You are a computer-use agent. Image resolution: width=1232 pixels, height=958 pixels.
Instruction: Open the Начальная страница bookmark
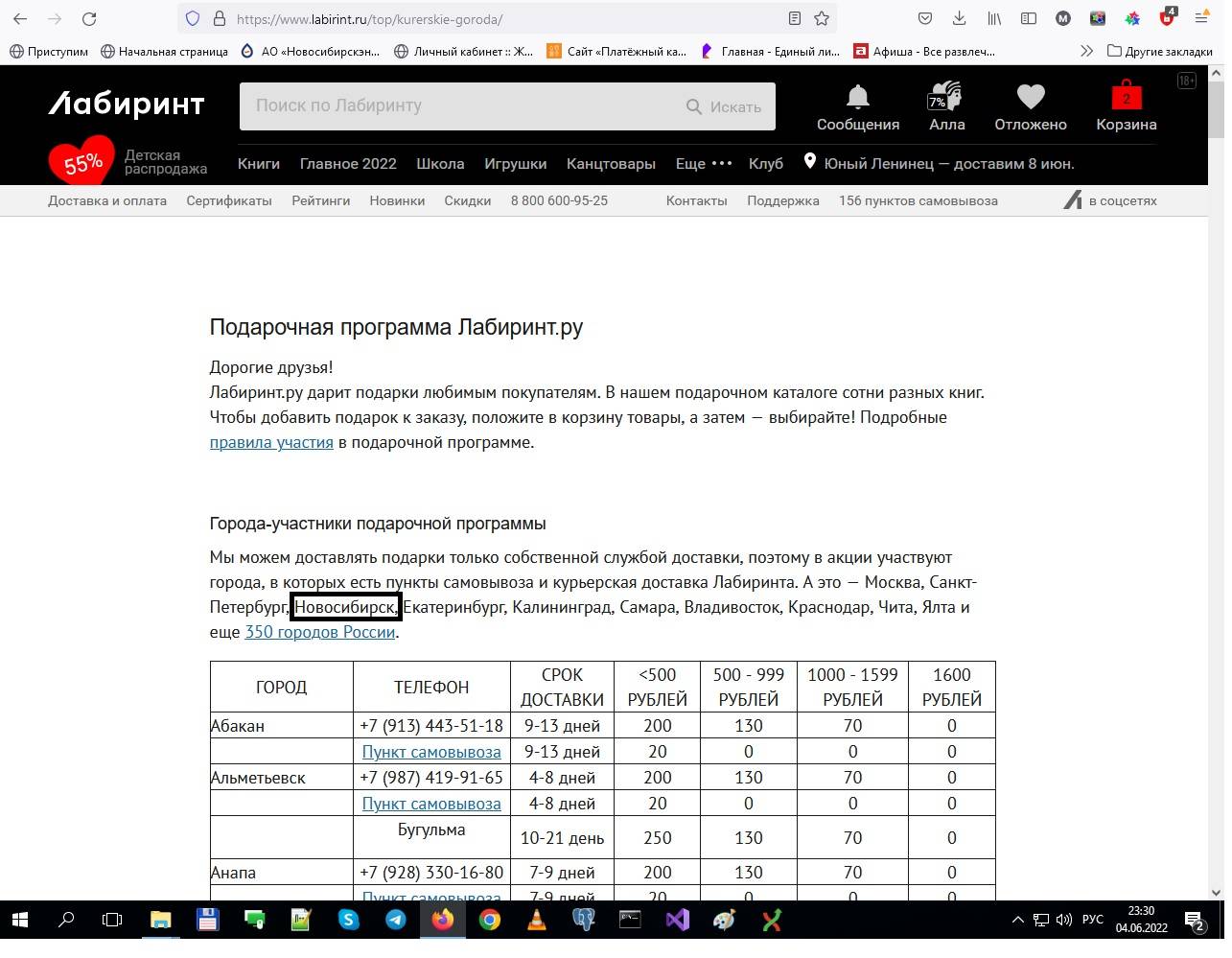click(x=164, y=51)
